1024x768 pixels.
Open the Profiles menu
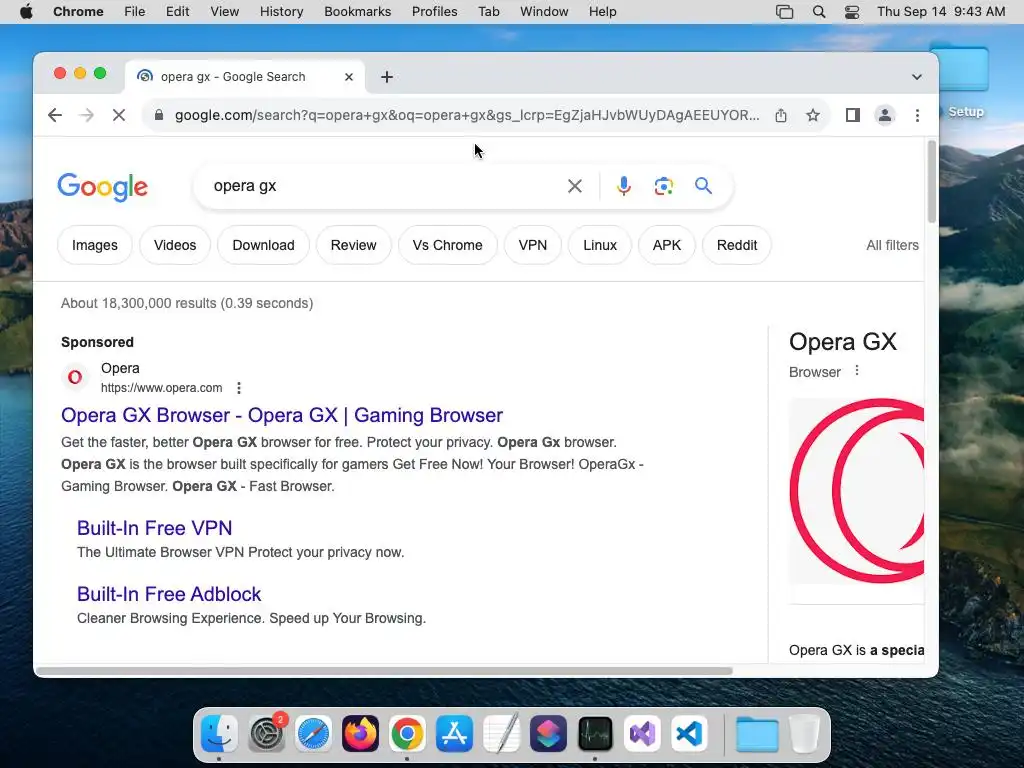(434, 12)
